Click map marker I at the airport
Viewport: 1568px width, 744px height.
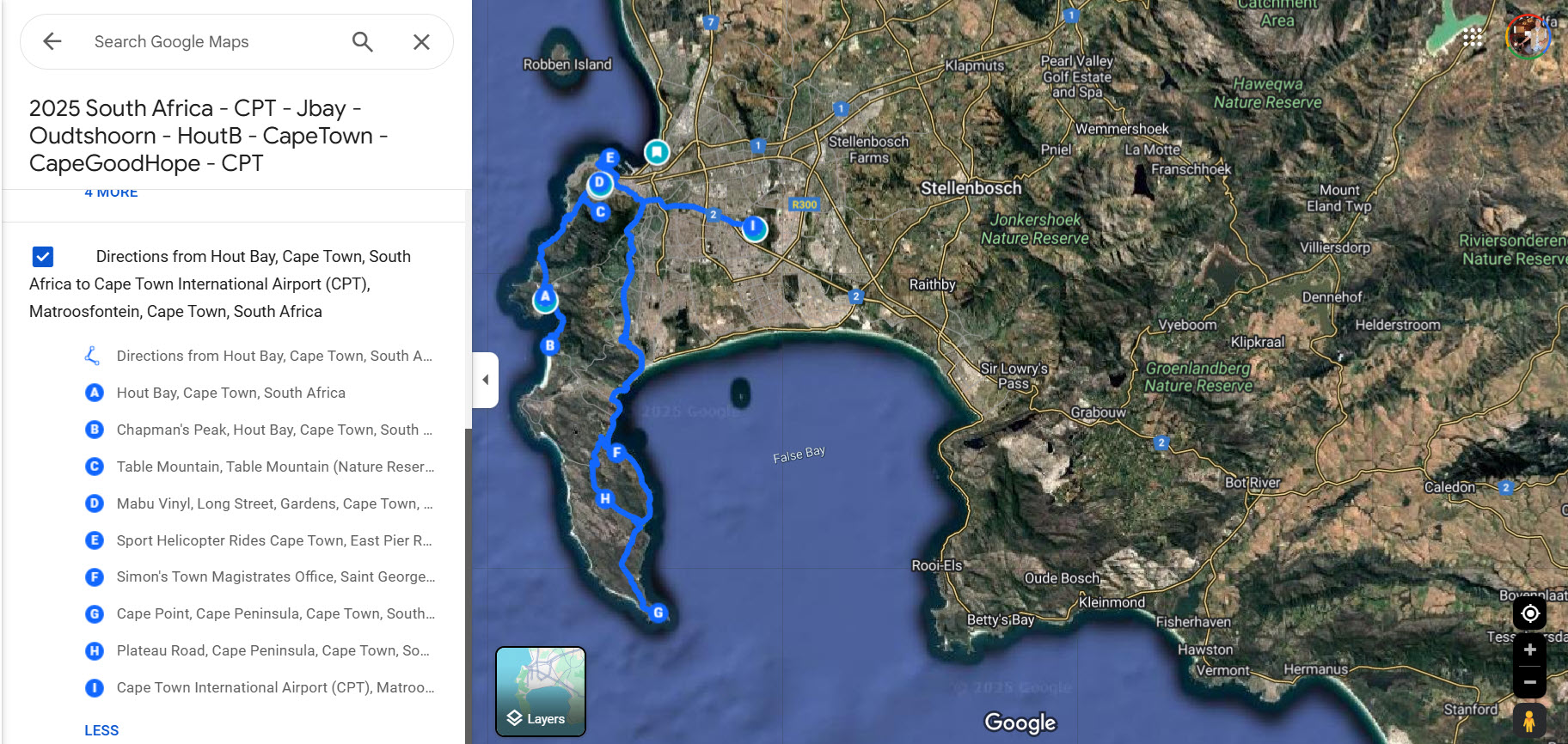point(754,228)
